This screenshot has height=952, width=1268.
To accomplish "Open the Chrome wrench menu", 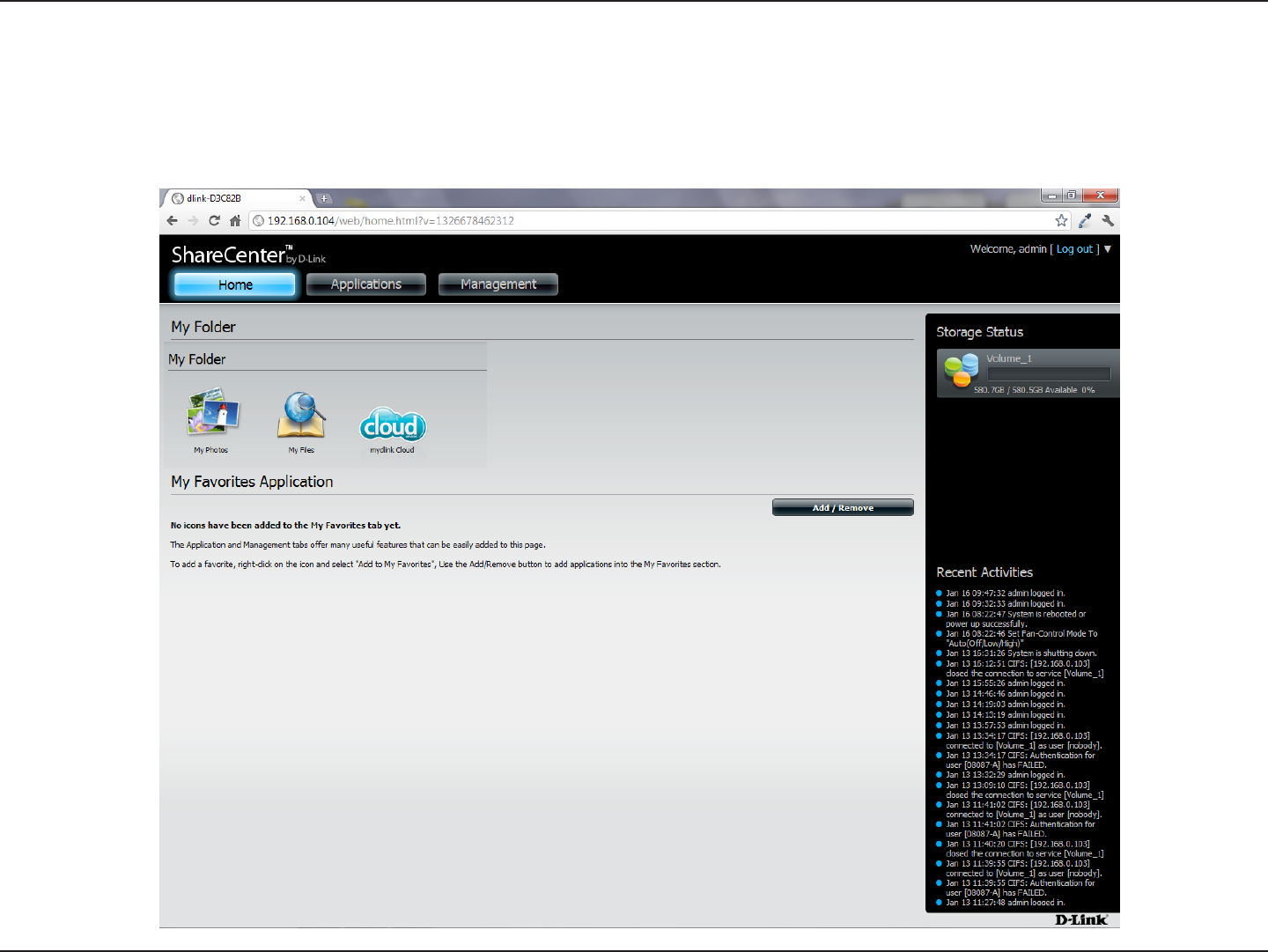I will coord(1108,221).
